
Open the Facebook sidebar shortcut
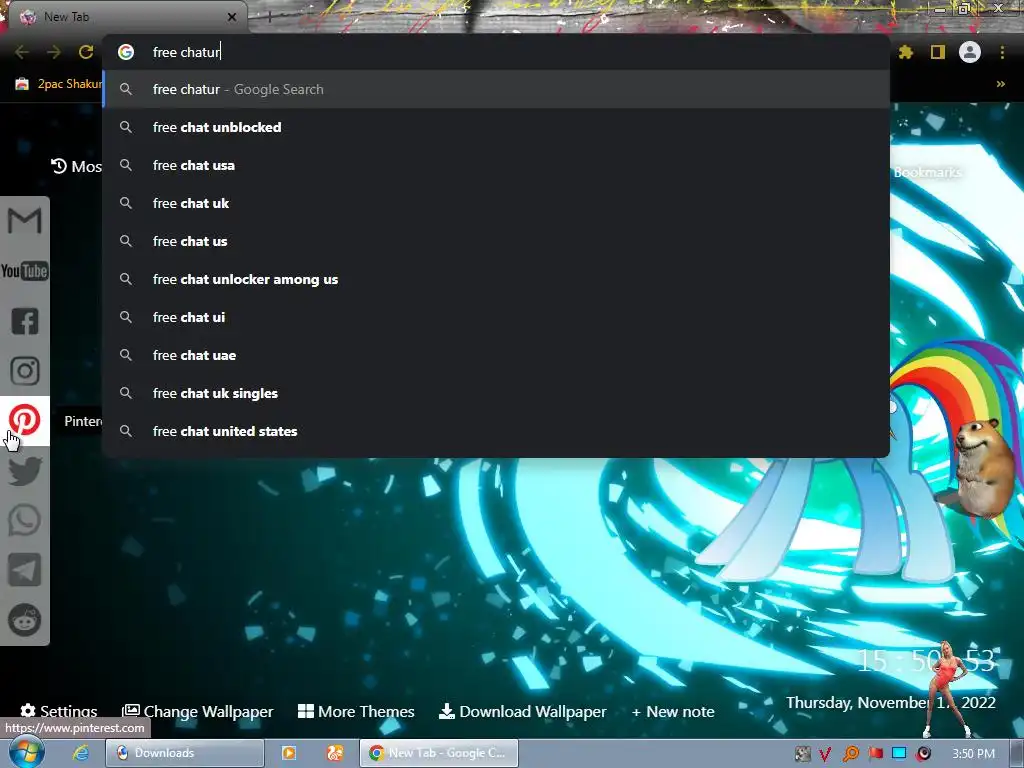coord(25,321)
